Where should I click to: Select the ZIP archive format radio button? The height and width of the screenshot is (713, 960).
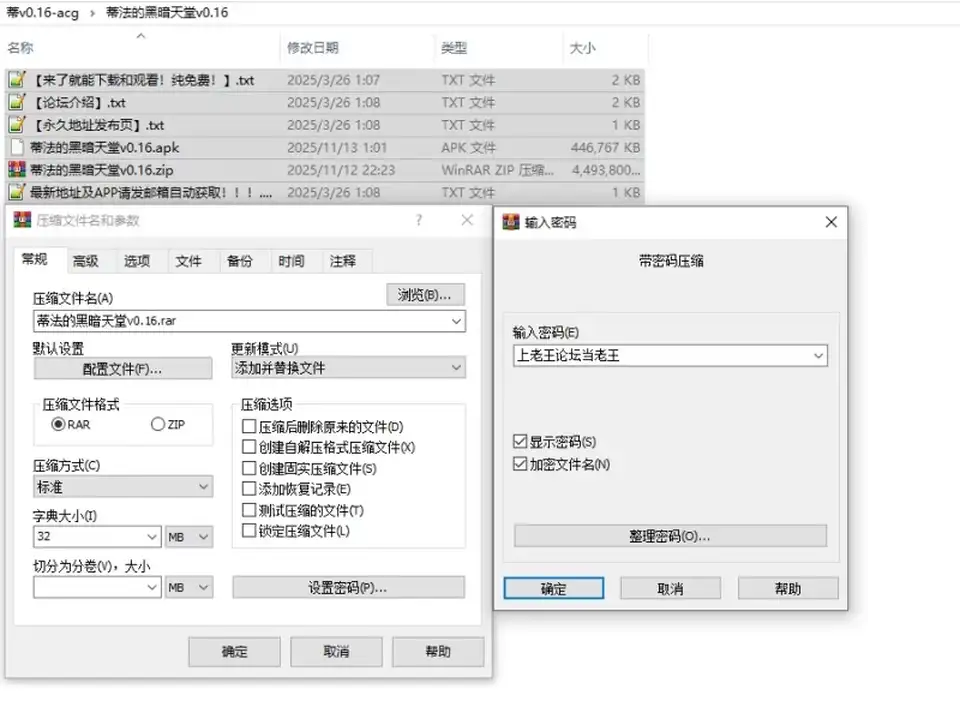pos(158,424)
